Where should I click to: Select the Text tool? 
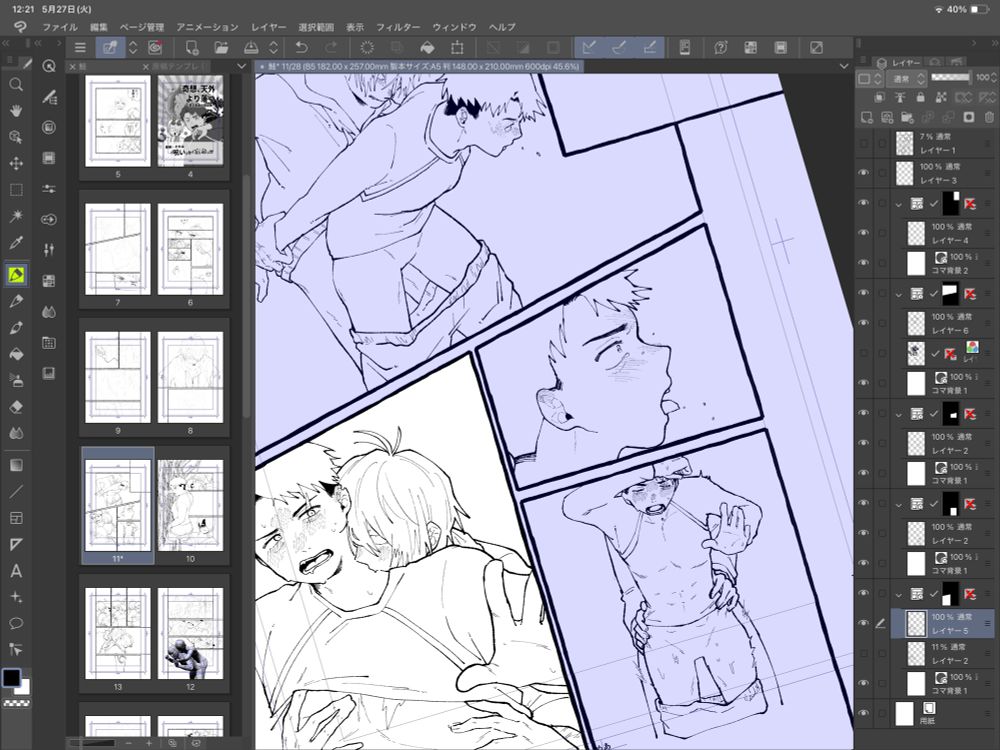(x=16, y=571)
